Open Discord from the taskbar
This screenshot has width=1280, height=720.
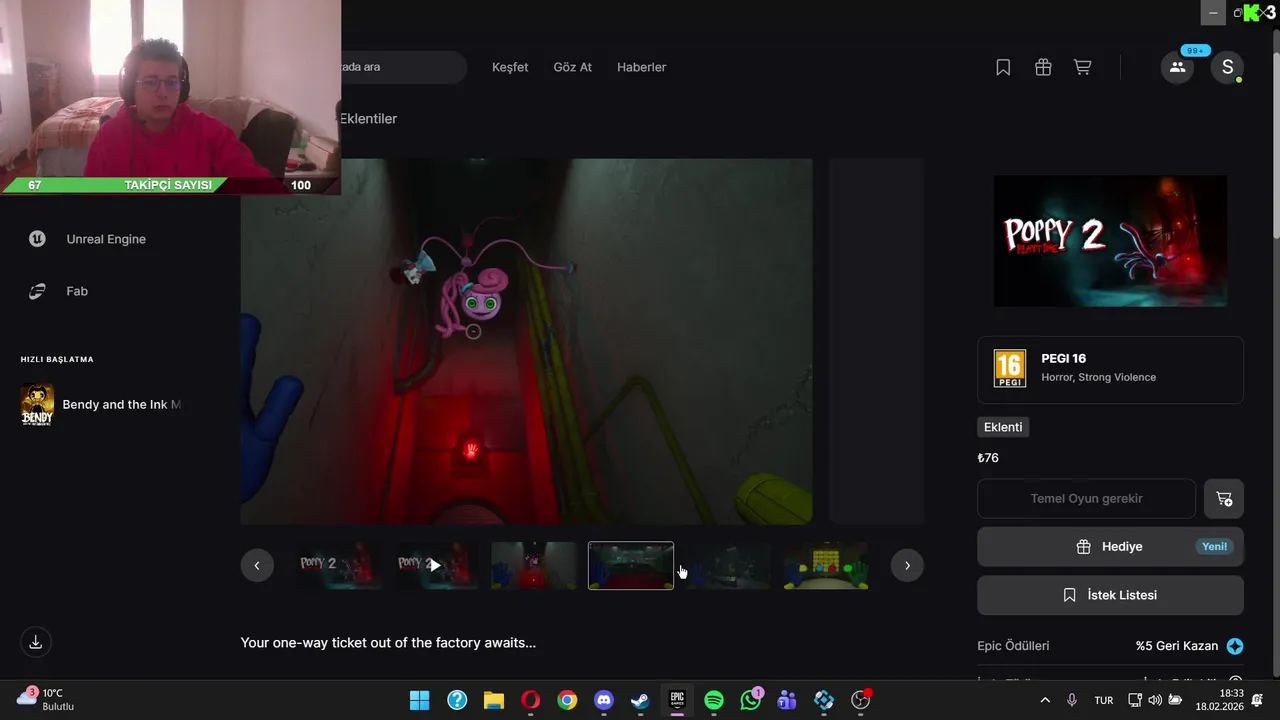(x=604, y=700)
